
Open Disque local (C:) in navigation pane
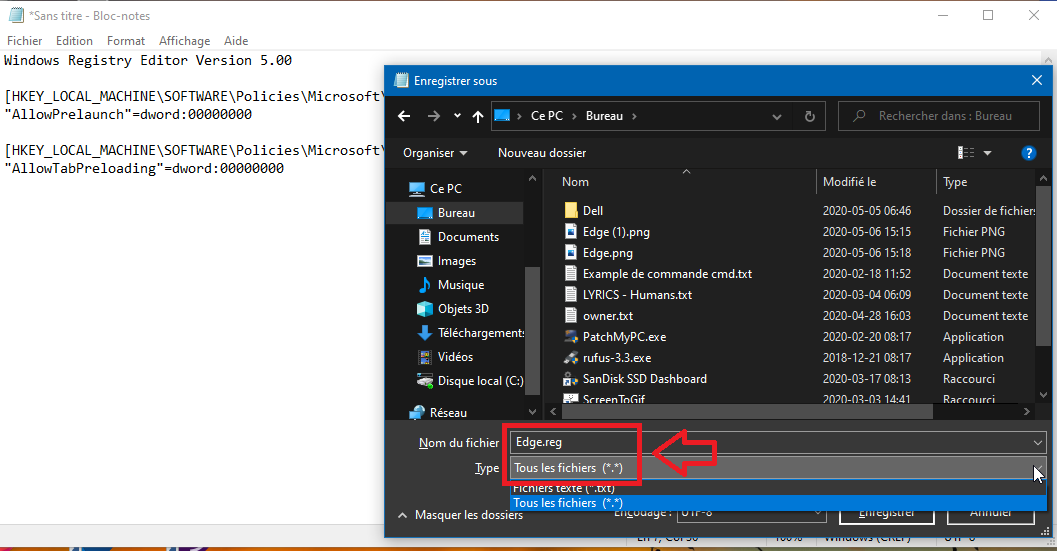coord(480,381)
